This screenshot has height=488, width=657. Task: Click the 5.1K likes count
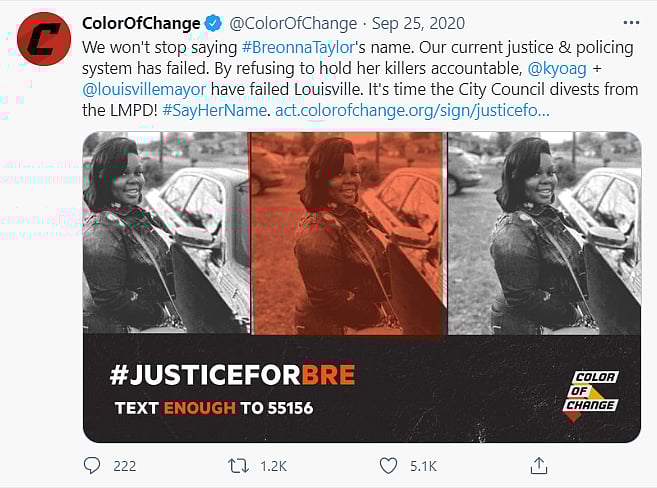[x=423, y=466]
